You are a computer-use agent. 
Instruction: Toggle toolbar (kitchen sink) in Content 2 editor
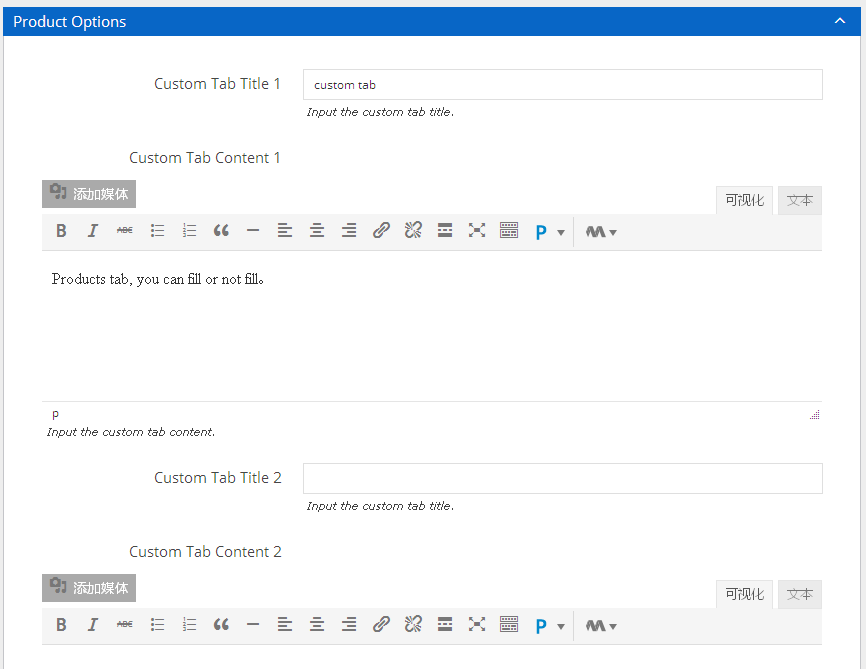pos(509,625)
